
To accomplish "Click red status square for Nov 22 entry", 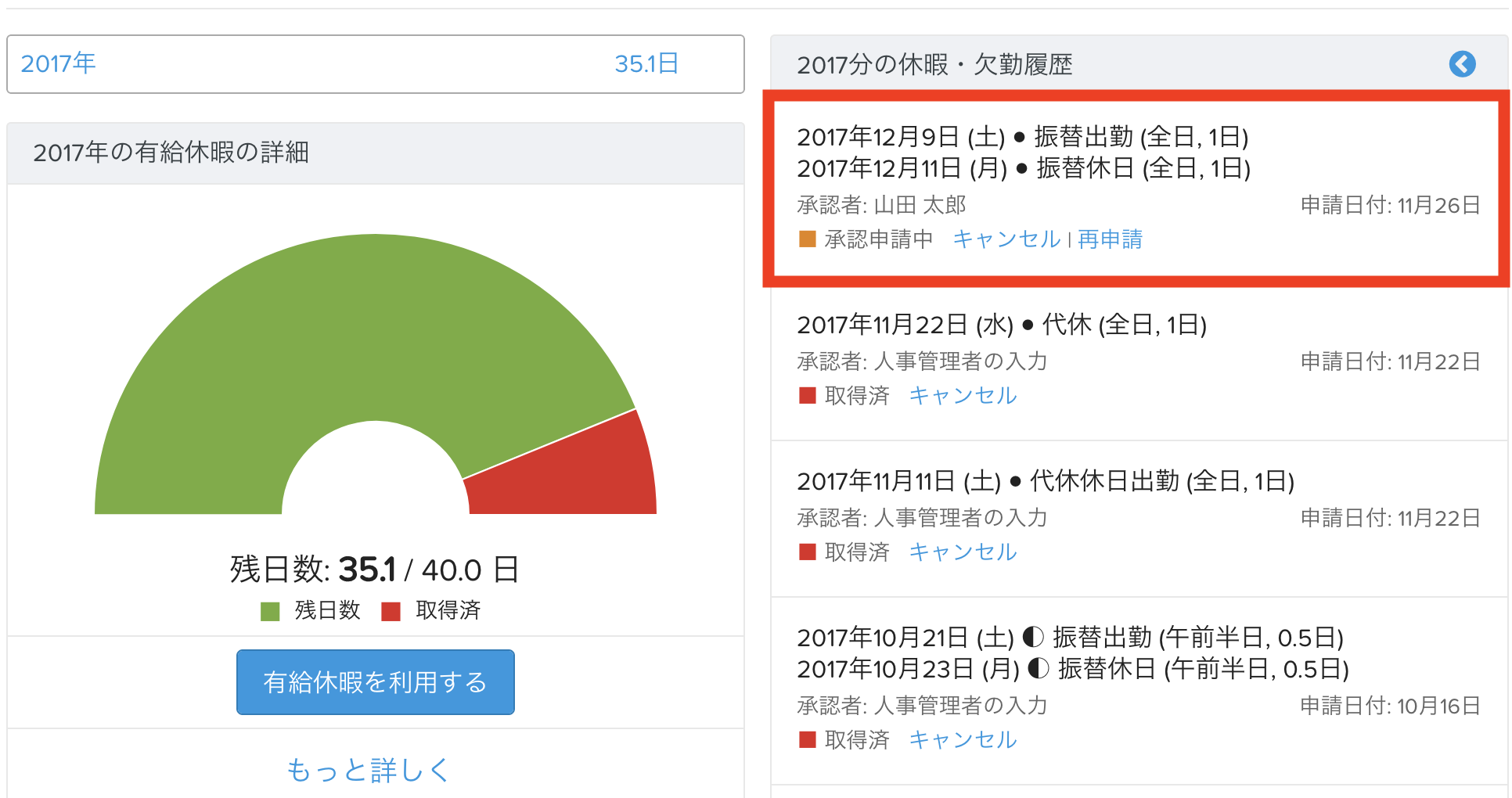I will (x=807, y=395).
